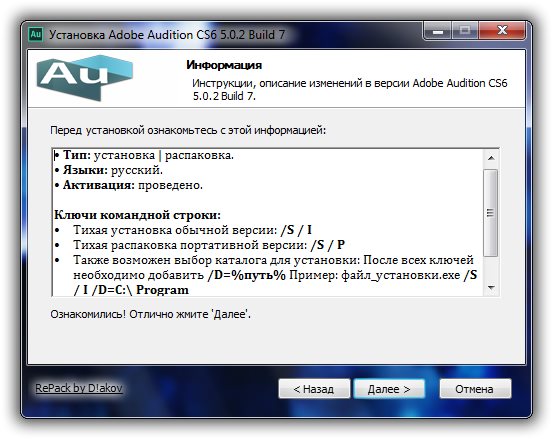Click the window title Установка Adobe Audition CS6

pyautogui.click(x=167, y=35)
